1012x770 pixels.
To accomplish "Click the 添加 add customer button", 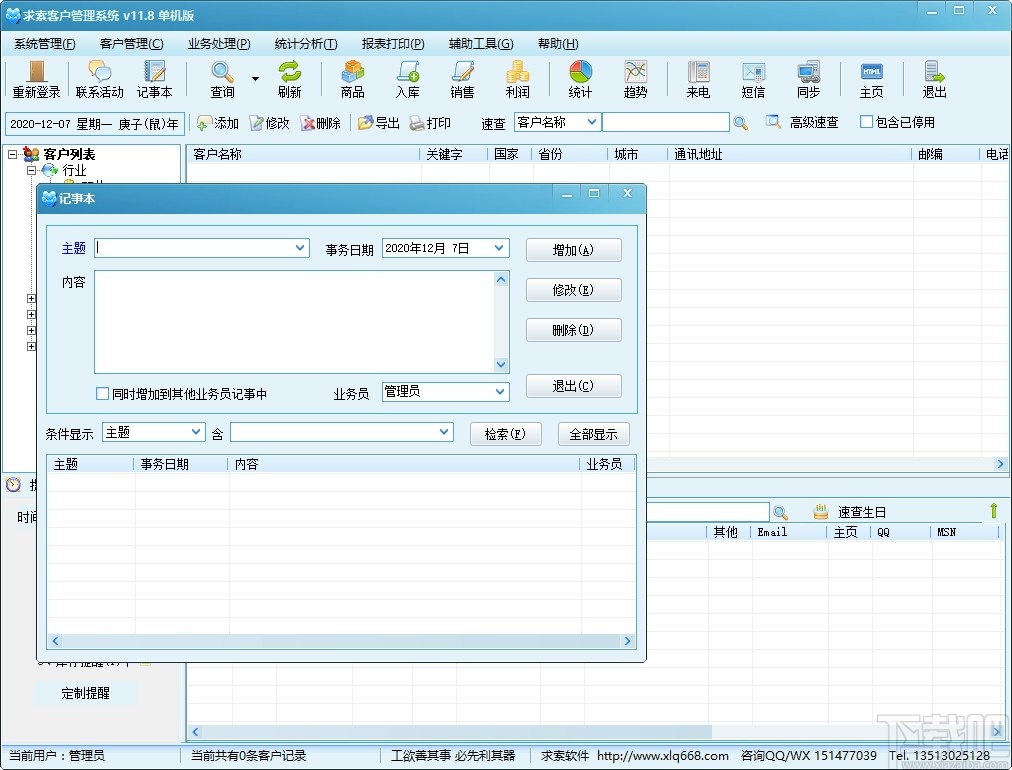I will (218, 123).
